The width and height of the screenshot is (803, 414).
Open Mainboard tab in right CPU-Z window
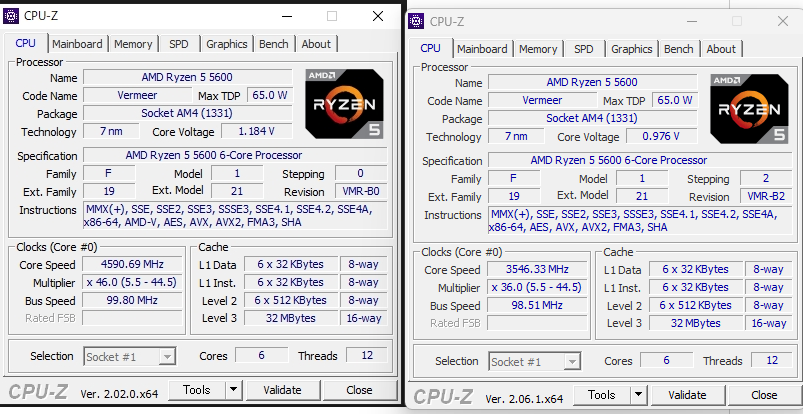pos(482,49)
